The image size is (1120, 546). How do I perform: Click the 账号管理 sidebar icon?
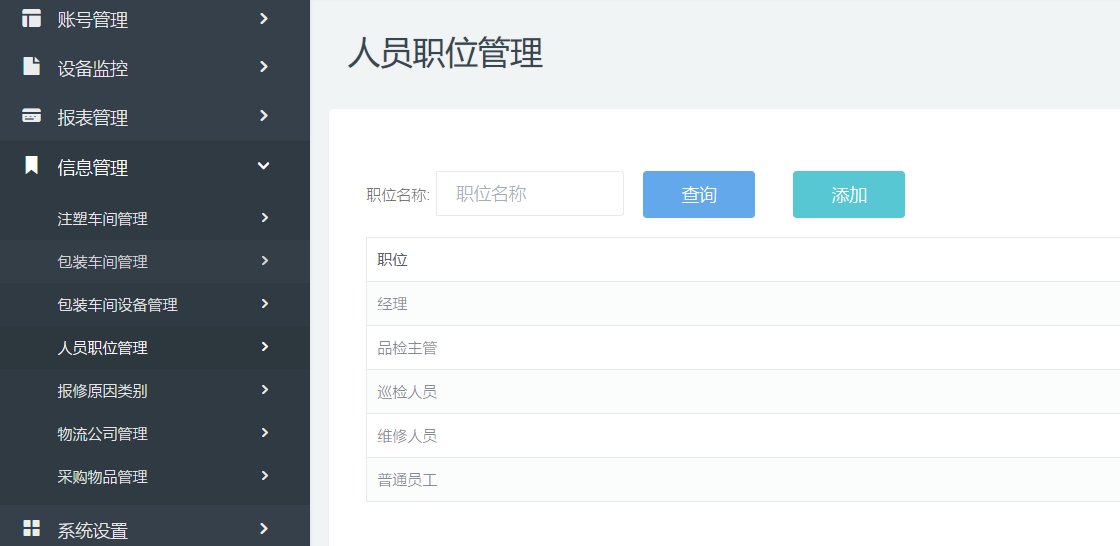[x=32, y=18]
